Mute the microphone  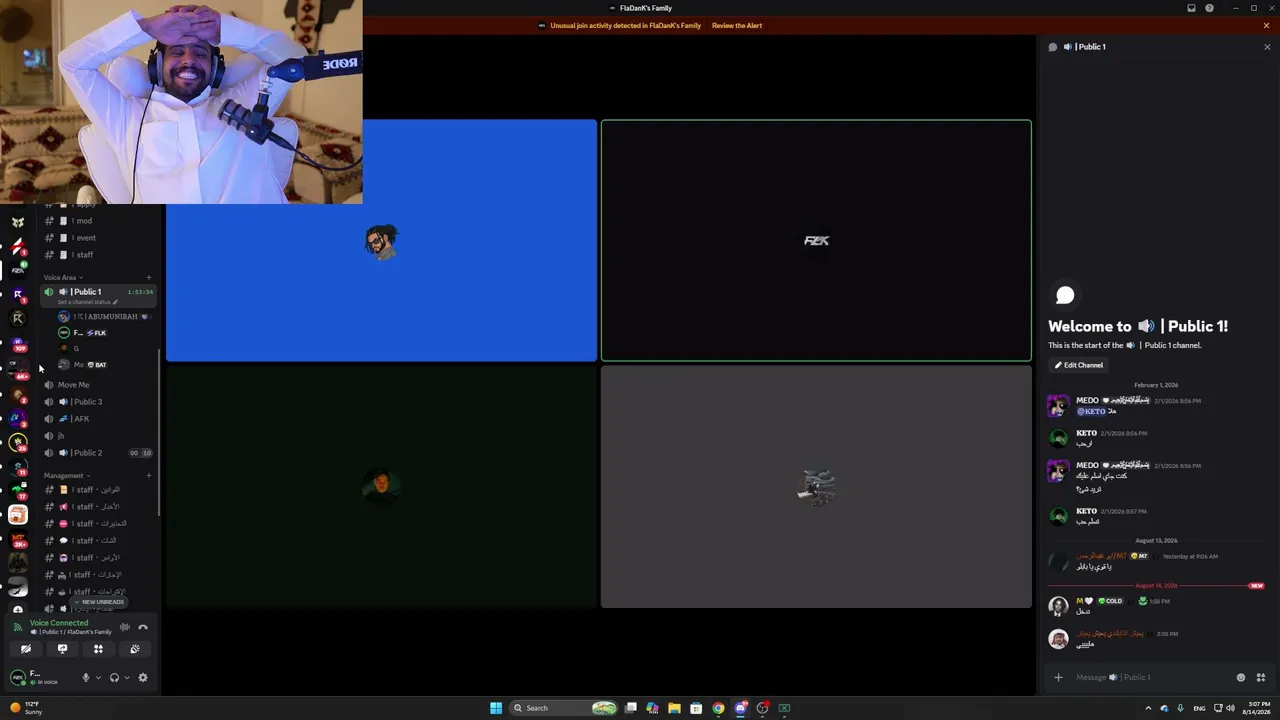click(x=86, y=677)
